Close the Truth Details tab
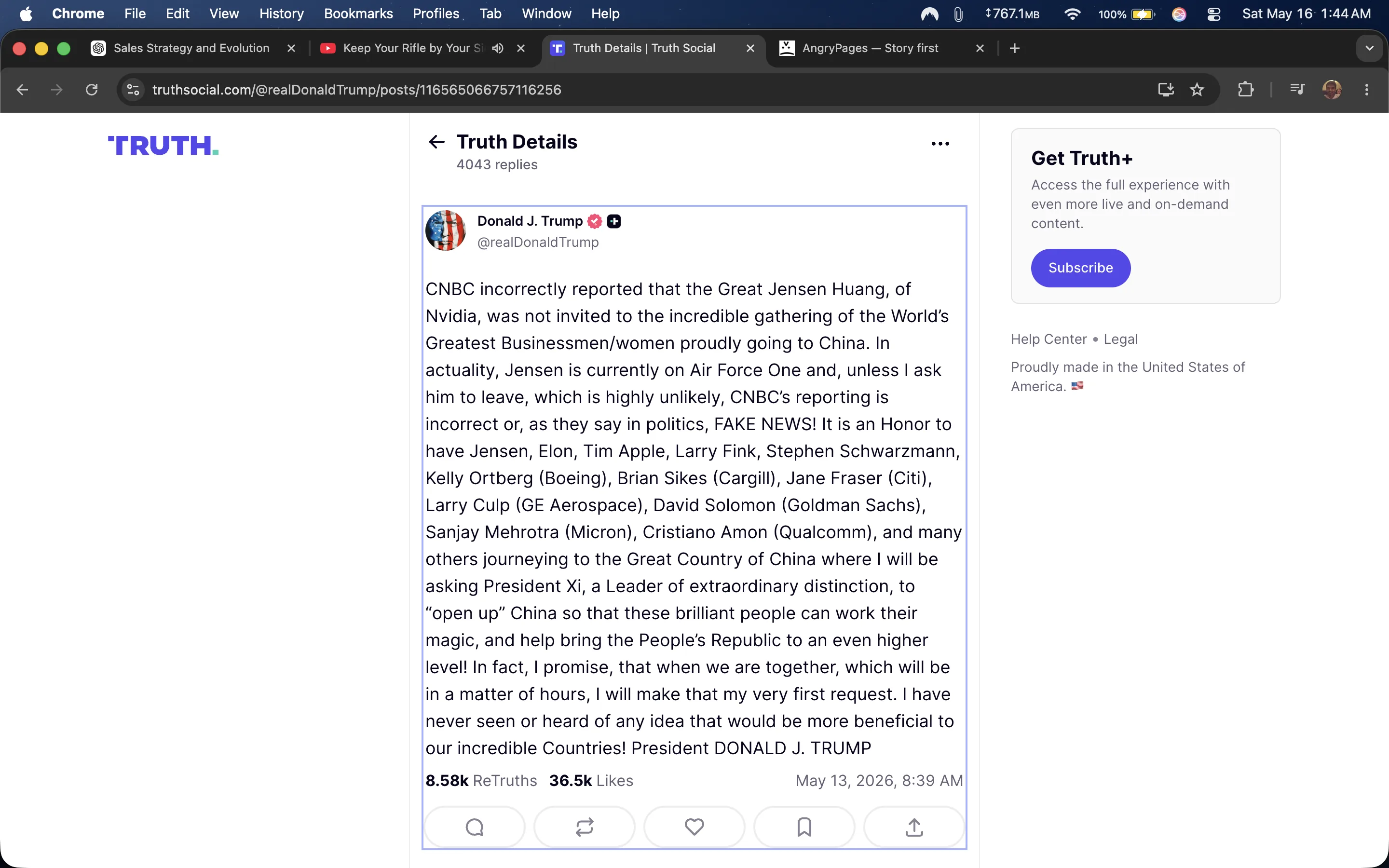Image resolution: width=1389 pixels, height=868 pixels. click(x=750, y=48)
